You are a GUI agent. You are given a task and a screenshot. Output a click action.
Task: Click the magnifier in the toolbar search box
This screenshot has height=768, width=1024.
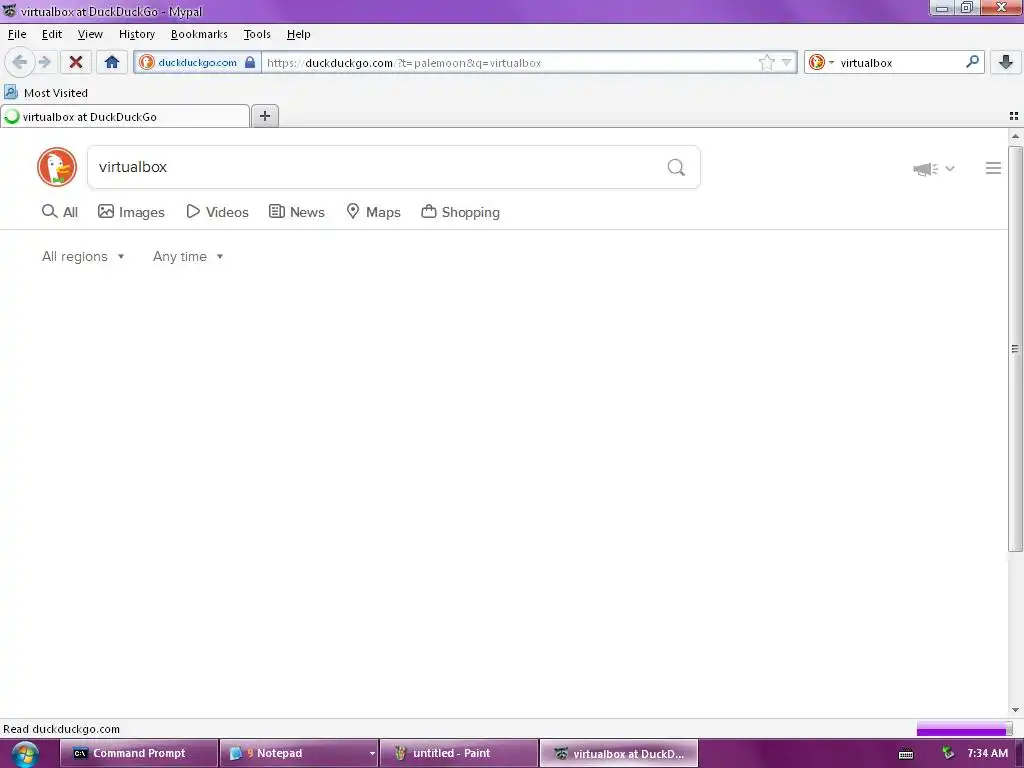[972, 62]
